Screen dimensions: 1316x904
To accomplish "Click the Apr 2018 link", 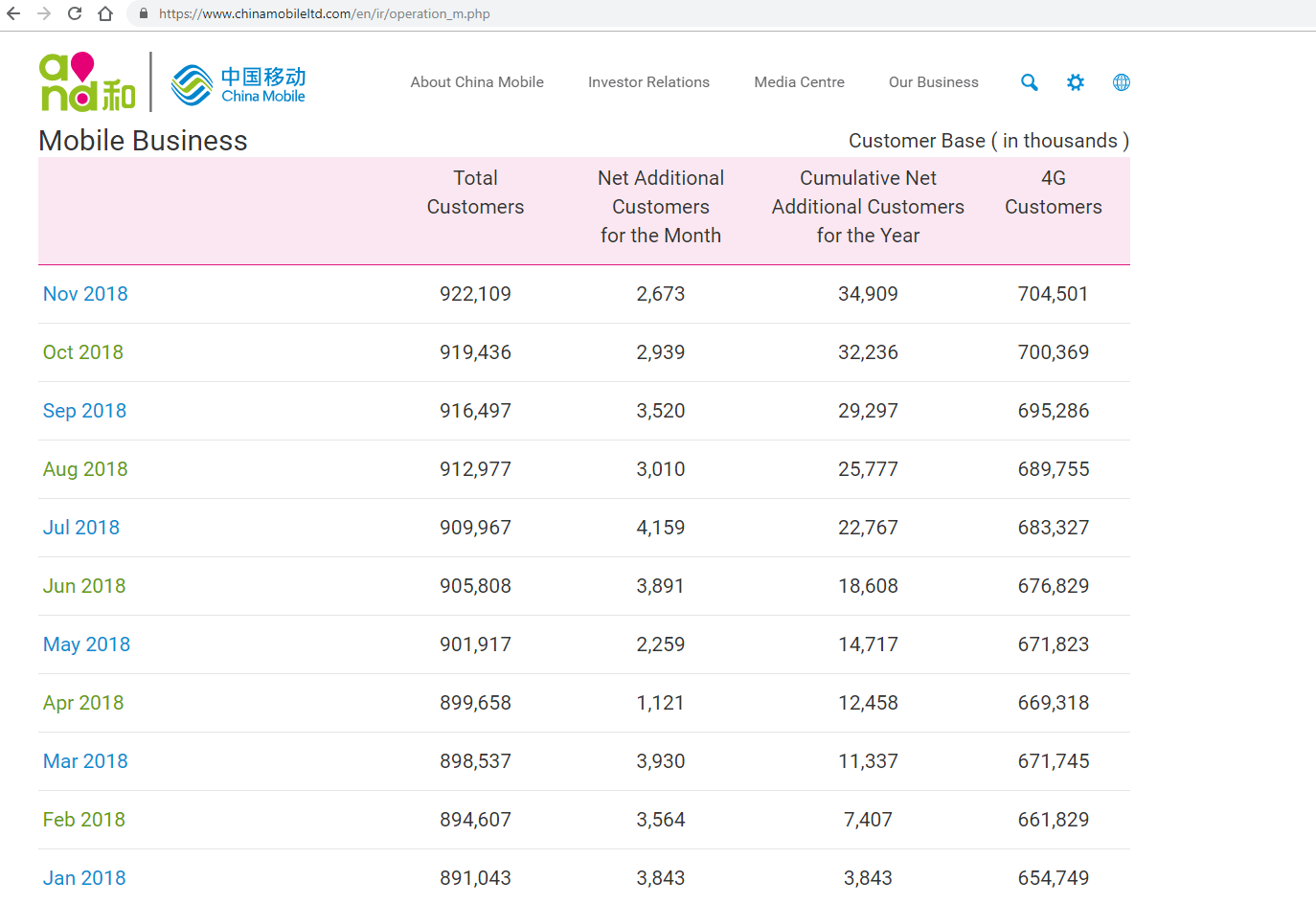I will (x=83, y=703).
